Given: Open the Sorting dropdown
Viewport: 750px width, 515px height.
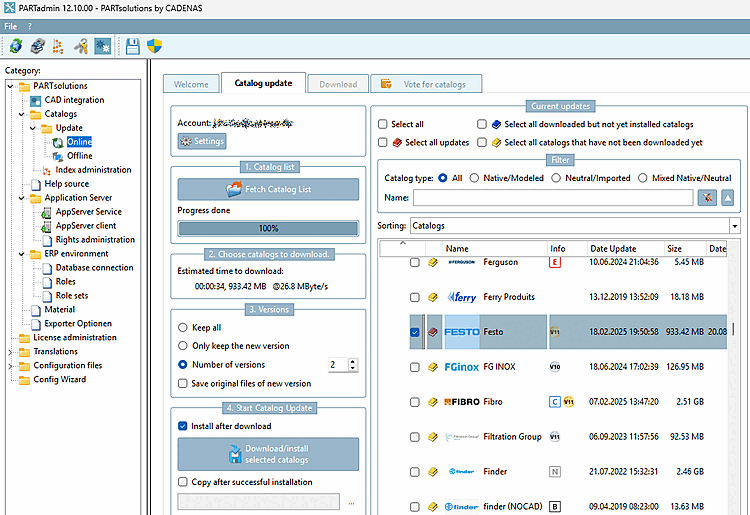Looking at the screenshot, I should click(735, 226).
